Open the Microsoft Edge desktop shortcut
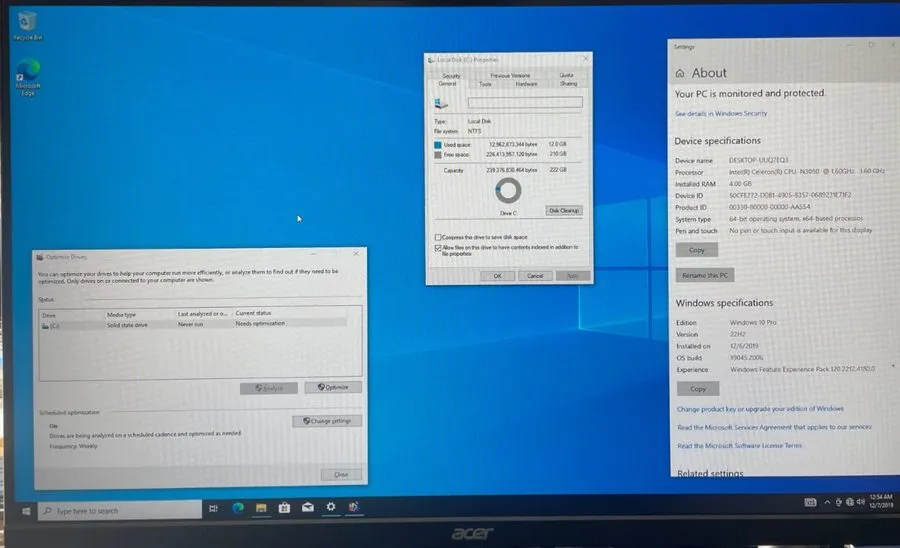This screenshot has width=900, height=548. 28,77
